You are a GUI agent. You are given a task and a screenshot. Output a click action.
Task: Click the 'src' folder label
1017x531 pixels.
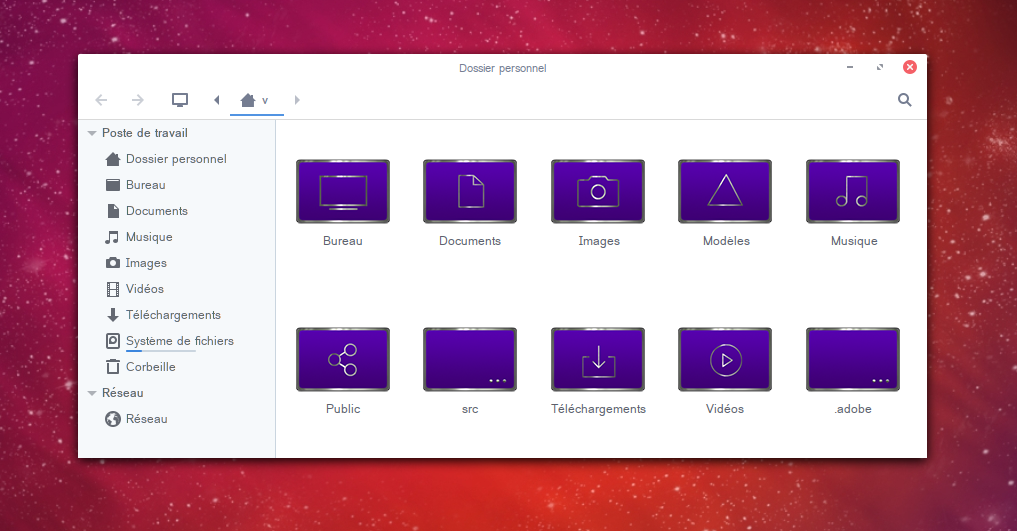coord(470,409)
